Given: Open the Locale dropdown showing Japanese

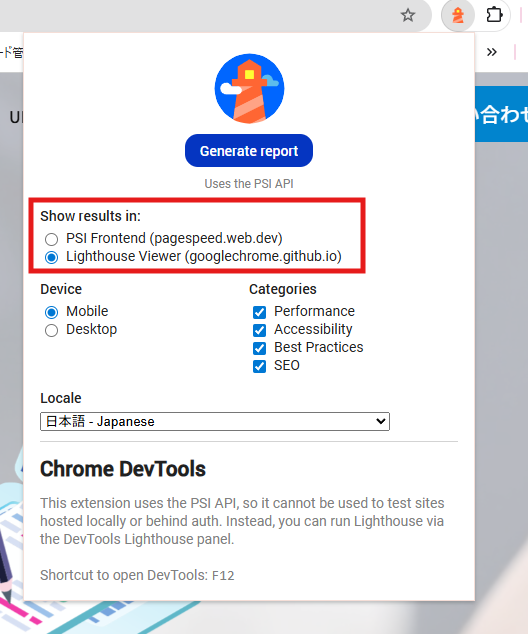Looking at the screenshot, I should [x=215, y=421].
